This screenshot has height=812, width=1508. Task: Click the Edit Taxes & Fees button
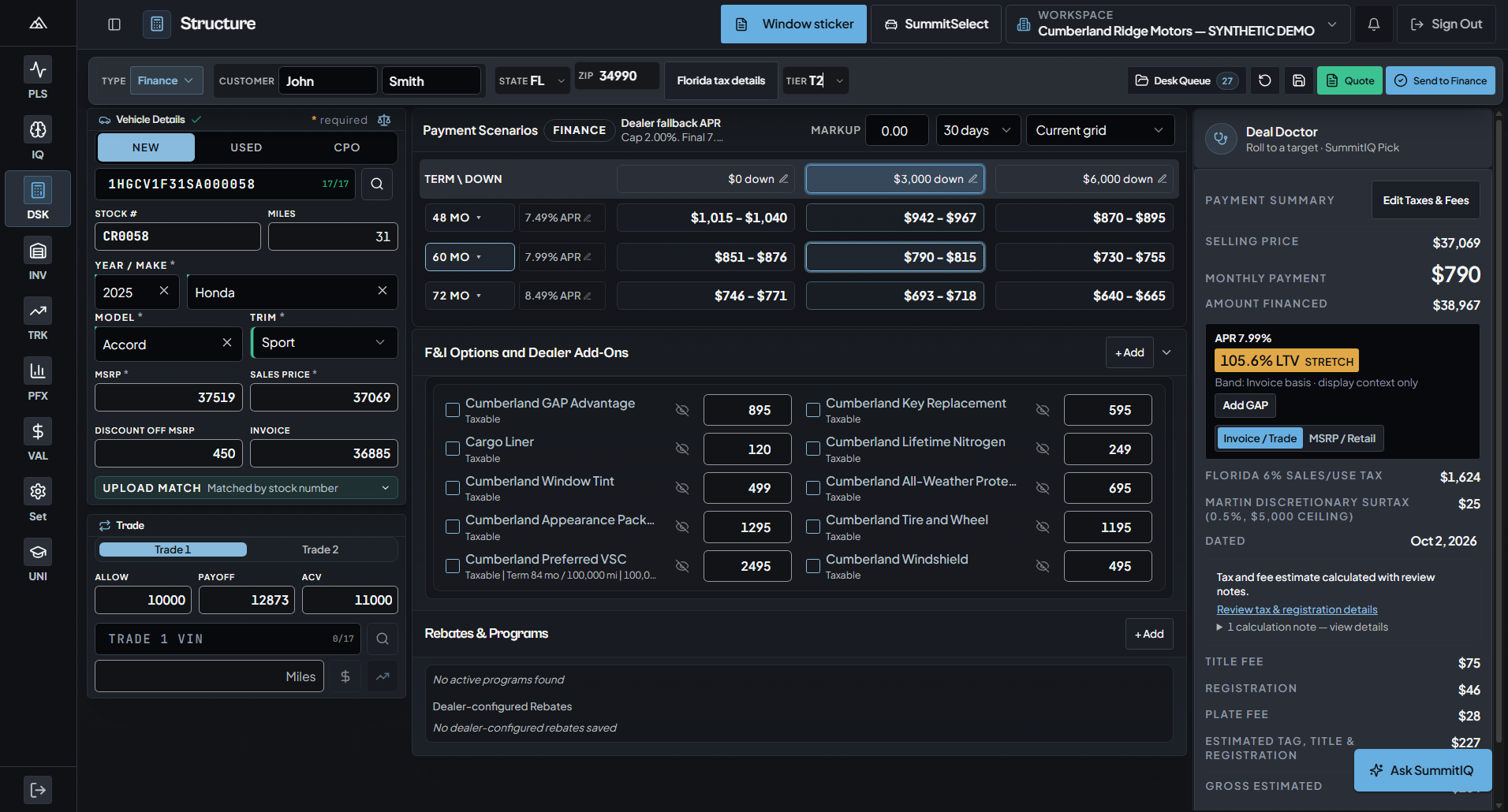pyautogui.click(x=1426, y=200)
